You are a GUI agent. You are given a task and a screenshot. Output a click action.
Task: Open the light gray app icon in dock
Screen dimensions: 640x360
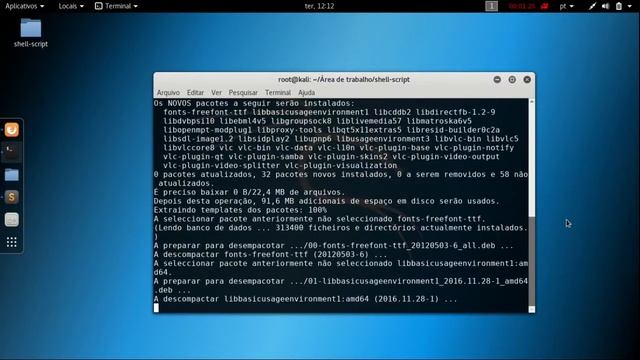click(x=11, y=220)
